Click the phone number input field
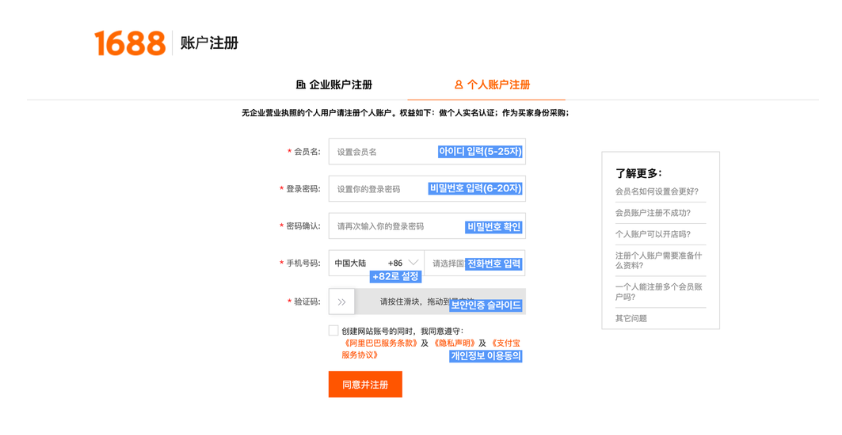 click(x=475, y=263)
